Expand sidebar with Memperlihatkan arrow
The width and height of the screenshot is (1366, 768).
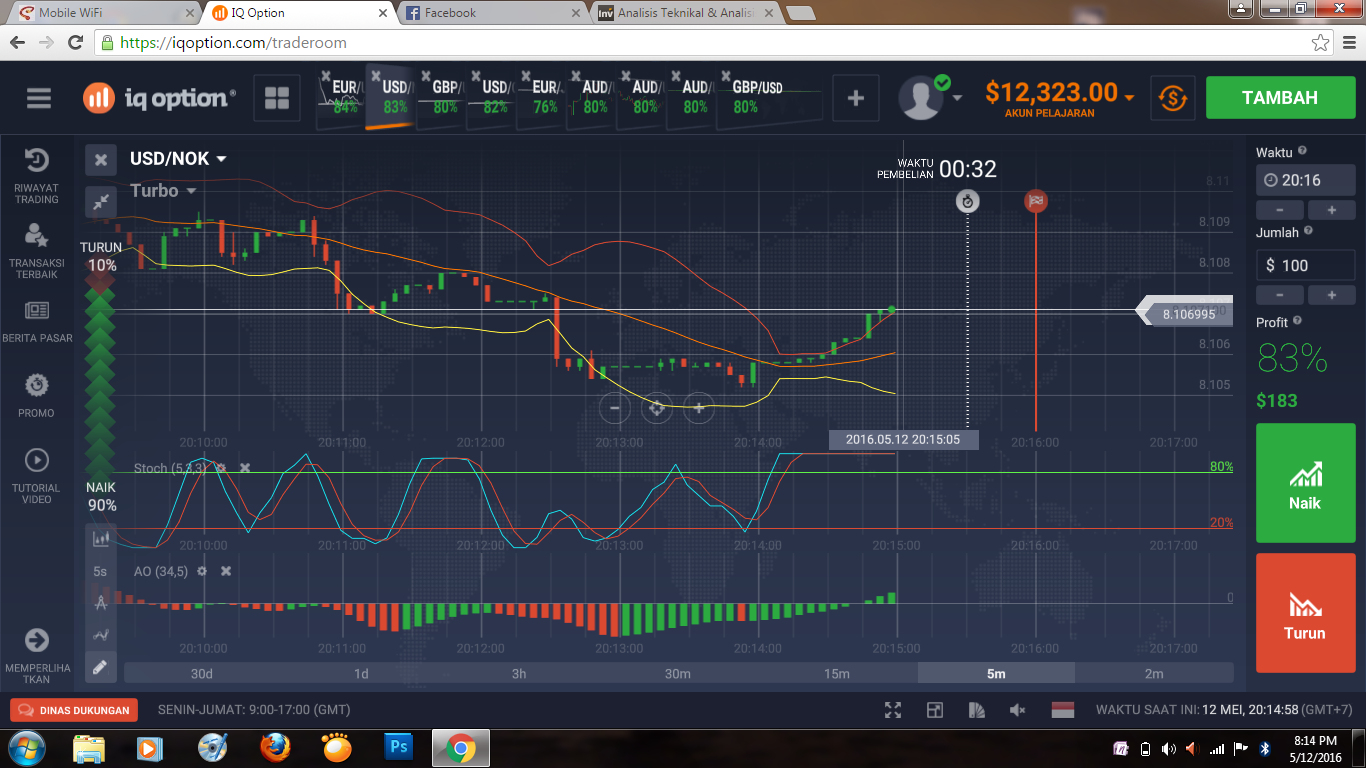(37, 655)
